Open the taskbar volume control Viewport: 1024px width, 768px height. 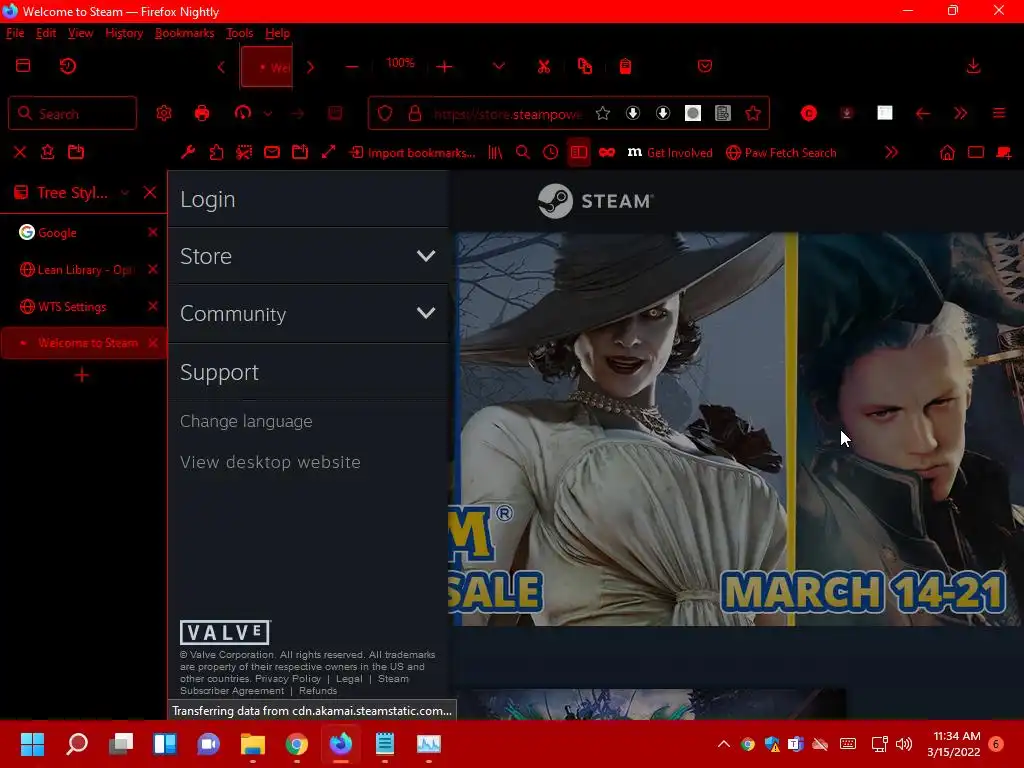tap(904, 744)
